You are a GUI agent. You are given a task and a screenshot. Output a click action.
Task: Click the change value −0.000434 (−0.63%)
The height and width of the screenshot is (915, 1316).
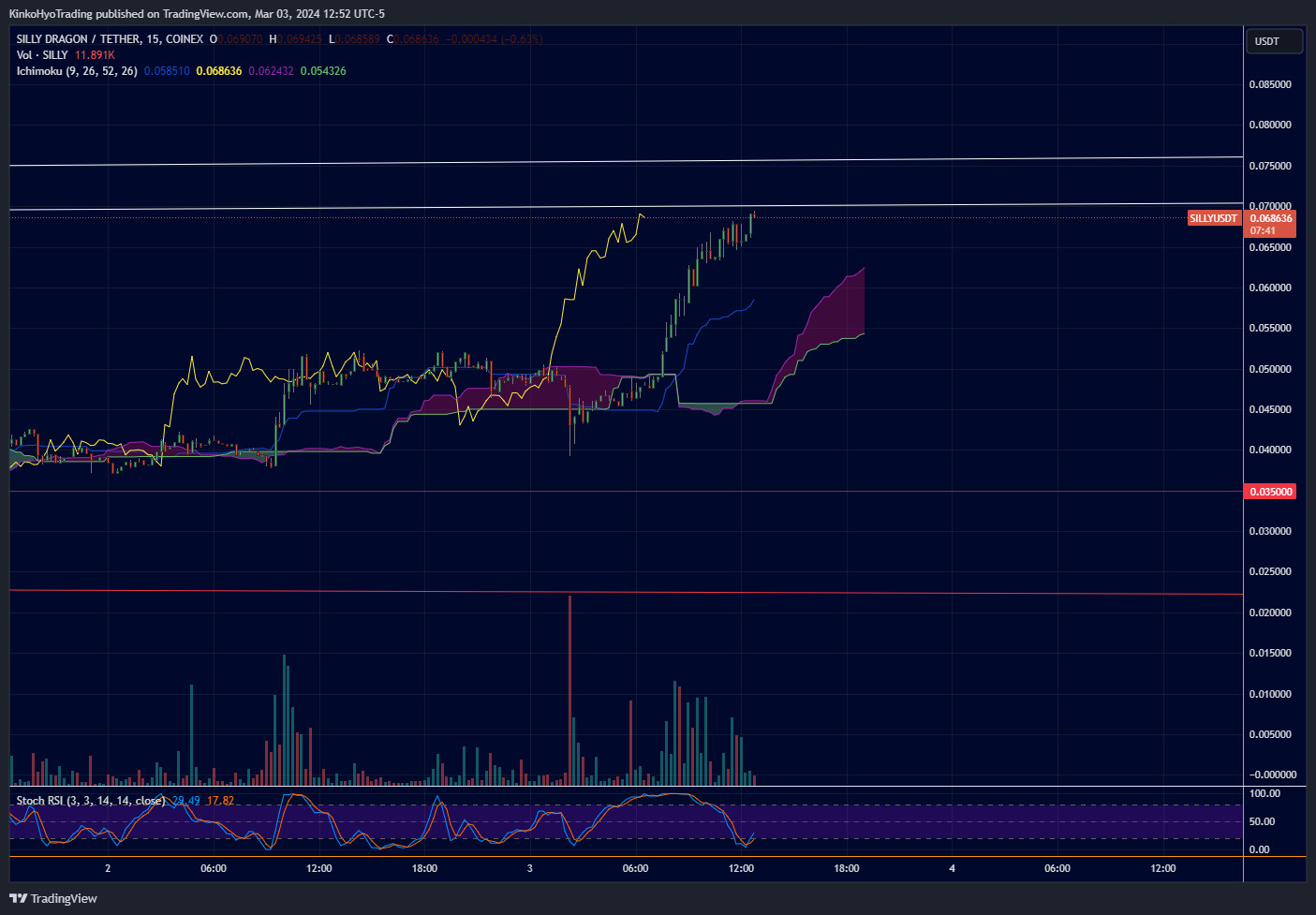point(494,39)
